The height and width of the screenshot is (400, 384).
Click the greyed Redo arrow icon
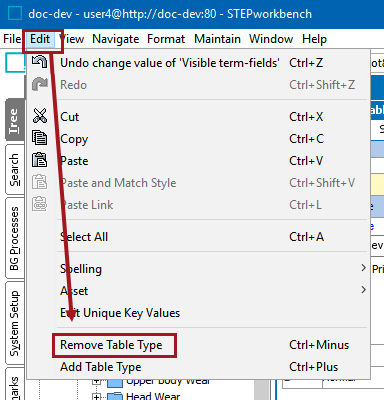point(40,84)
